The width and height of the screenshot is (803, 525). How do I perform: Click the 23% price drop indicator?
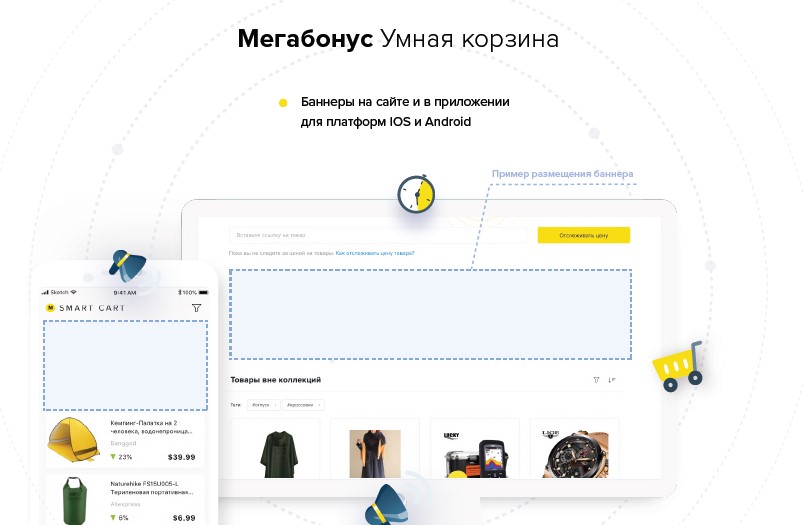click(121, 457)
